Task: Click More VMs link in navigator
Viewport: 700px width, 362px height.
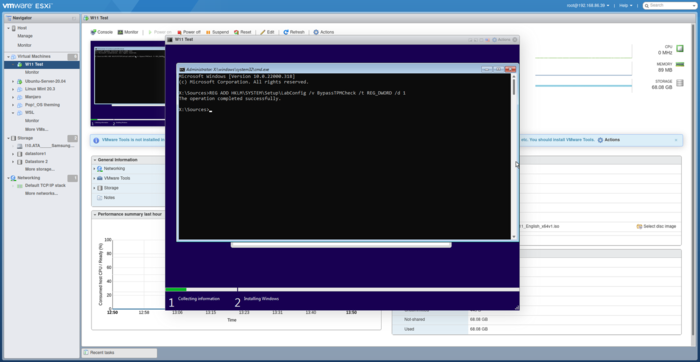Action: click(x=37, y=129)
